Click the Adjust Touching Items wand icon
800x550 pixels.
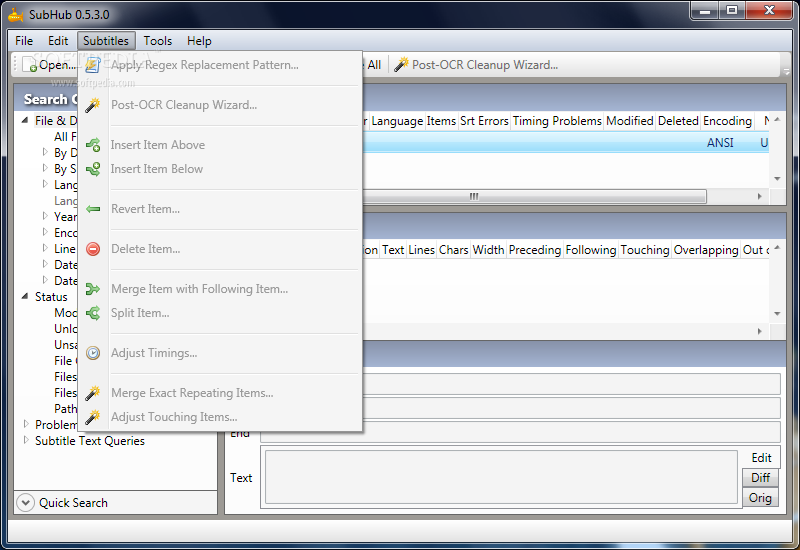(93, 417)
